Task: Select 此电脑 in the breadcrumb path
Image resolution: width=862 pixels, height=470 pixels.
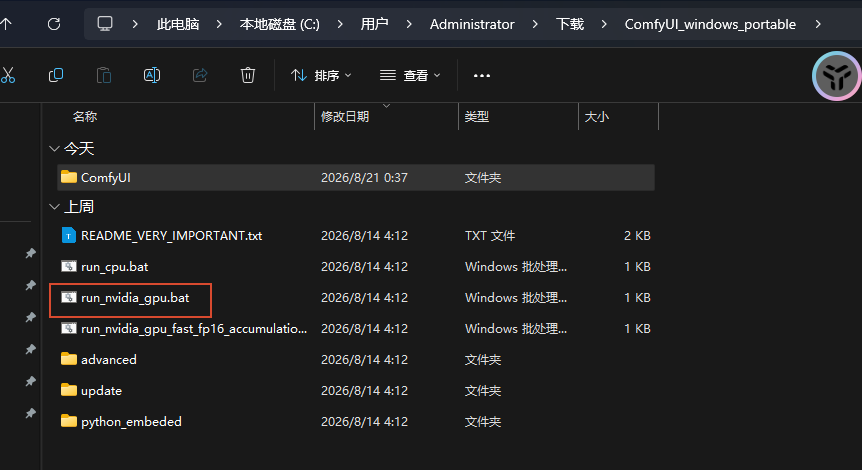Action: (x=178, y=24)
